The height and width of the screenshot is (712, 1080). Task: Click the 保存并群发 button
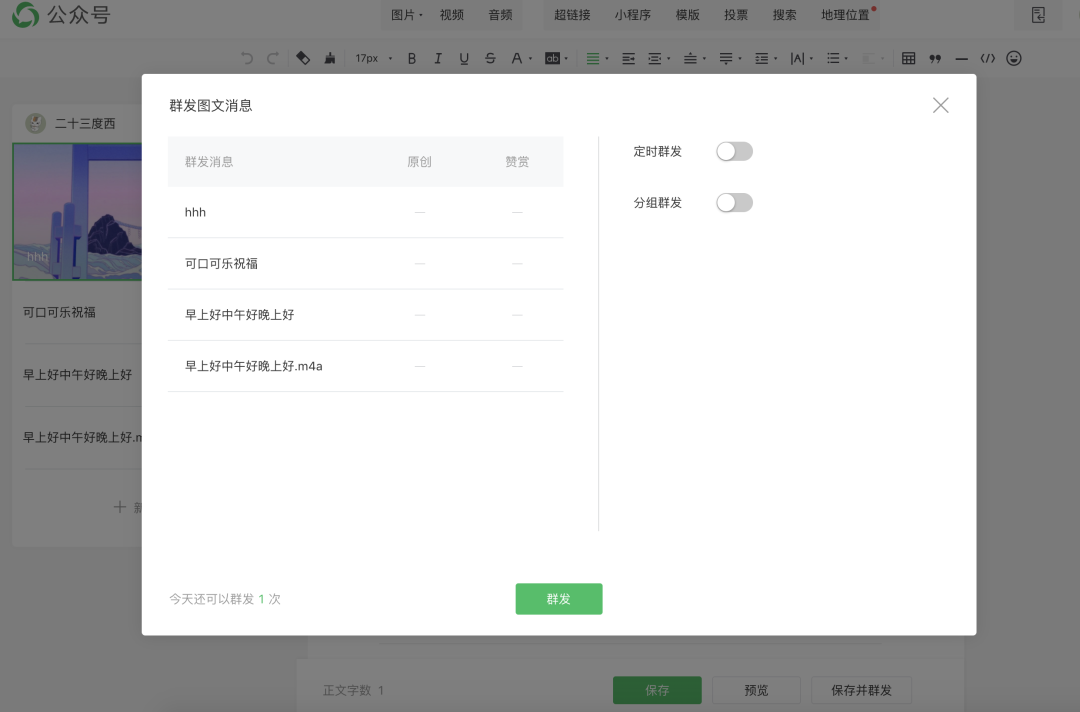click(x=862, y=690)
